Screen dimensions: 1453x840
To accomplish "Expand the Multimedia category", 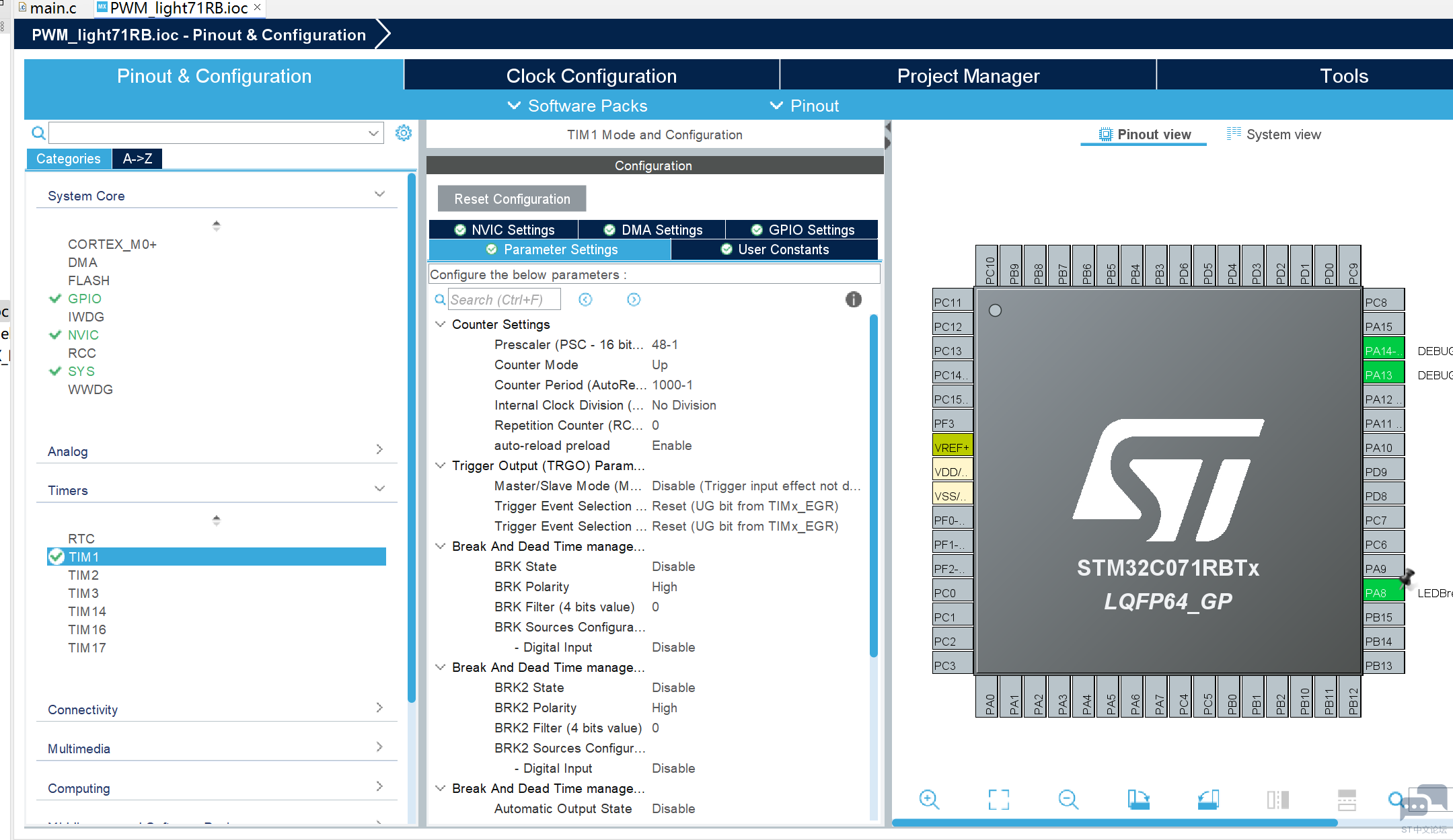I will 379,747.
